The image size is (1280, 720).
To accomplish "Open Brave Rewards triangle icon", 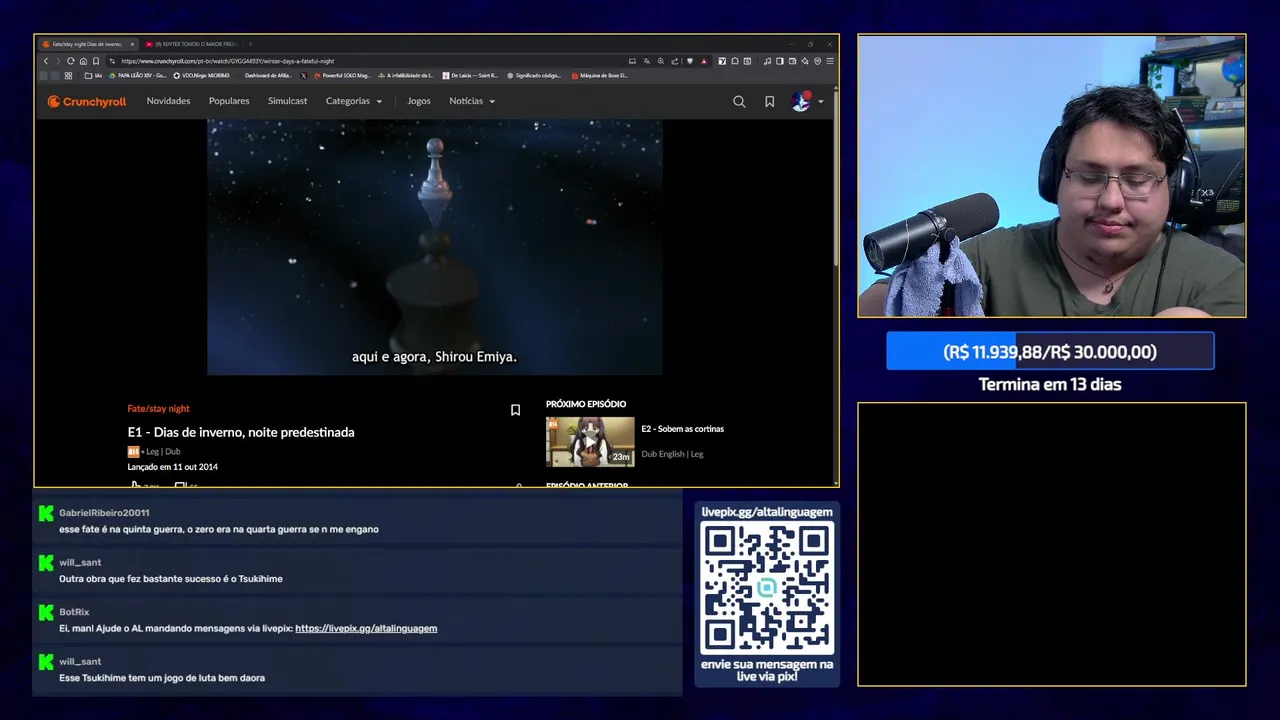I will [704, 61].
